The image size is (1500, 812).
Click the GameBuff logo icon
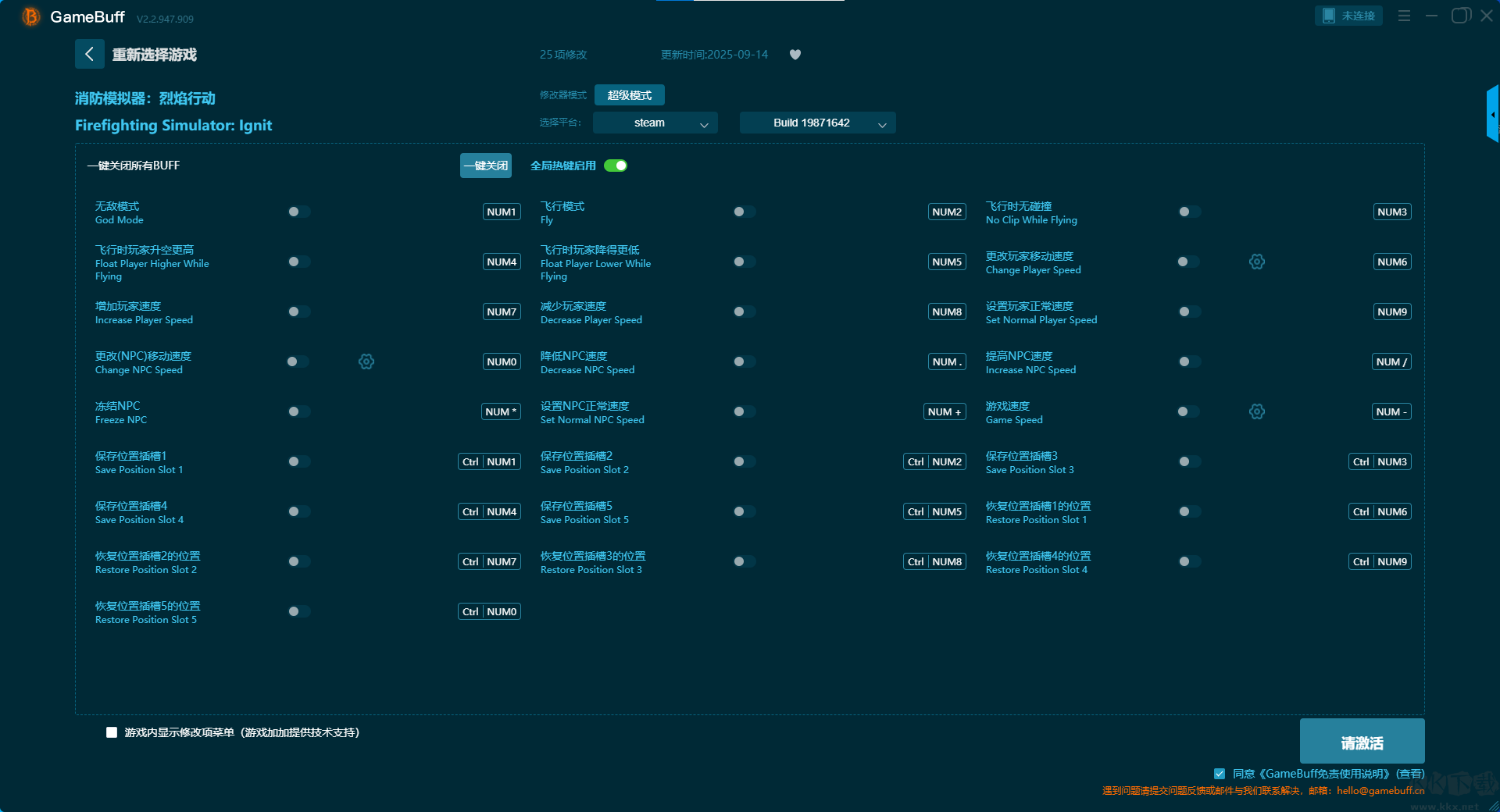tap(30, 16)
